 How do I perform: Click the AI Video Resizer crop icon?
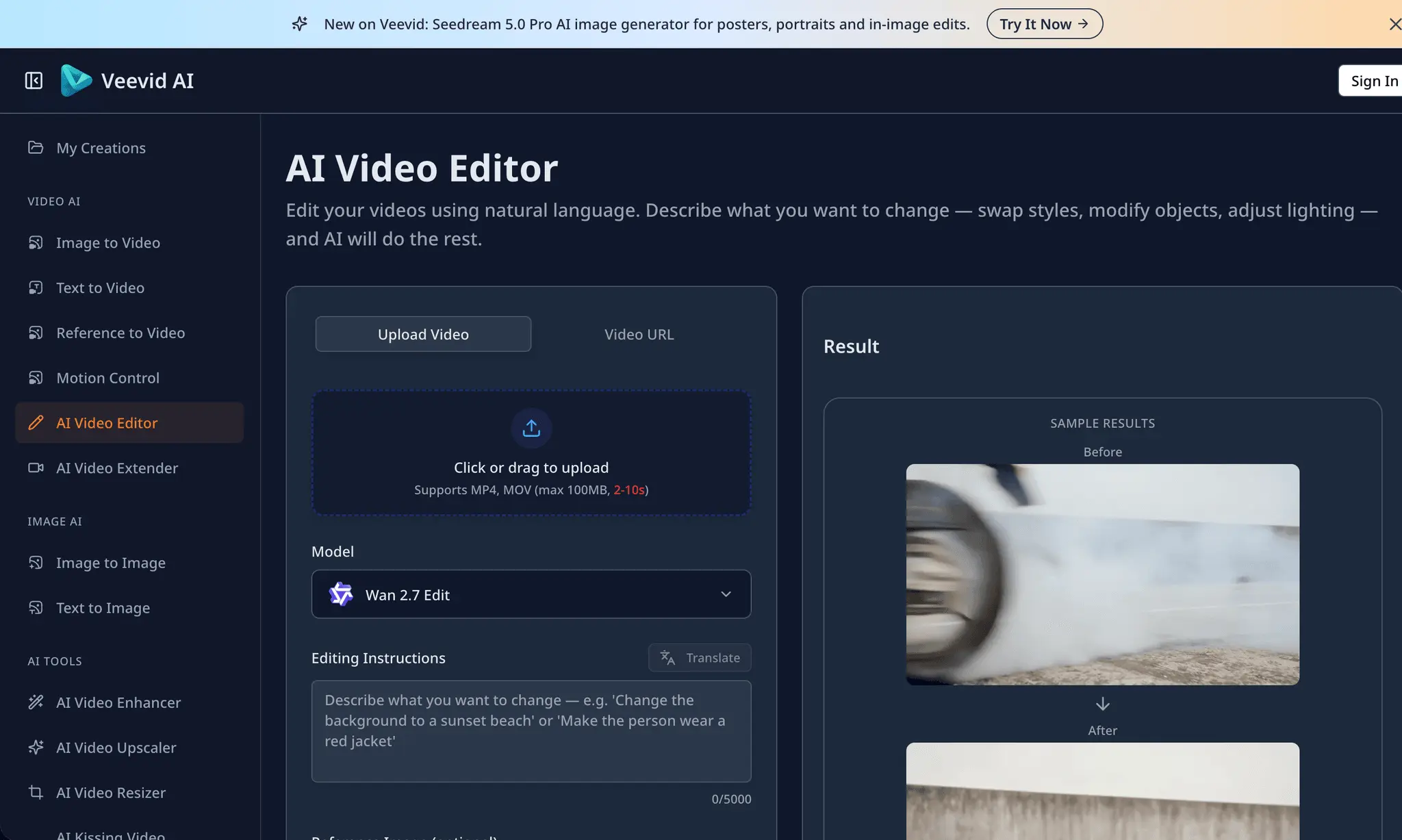[x=36, y=793]
